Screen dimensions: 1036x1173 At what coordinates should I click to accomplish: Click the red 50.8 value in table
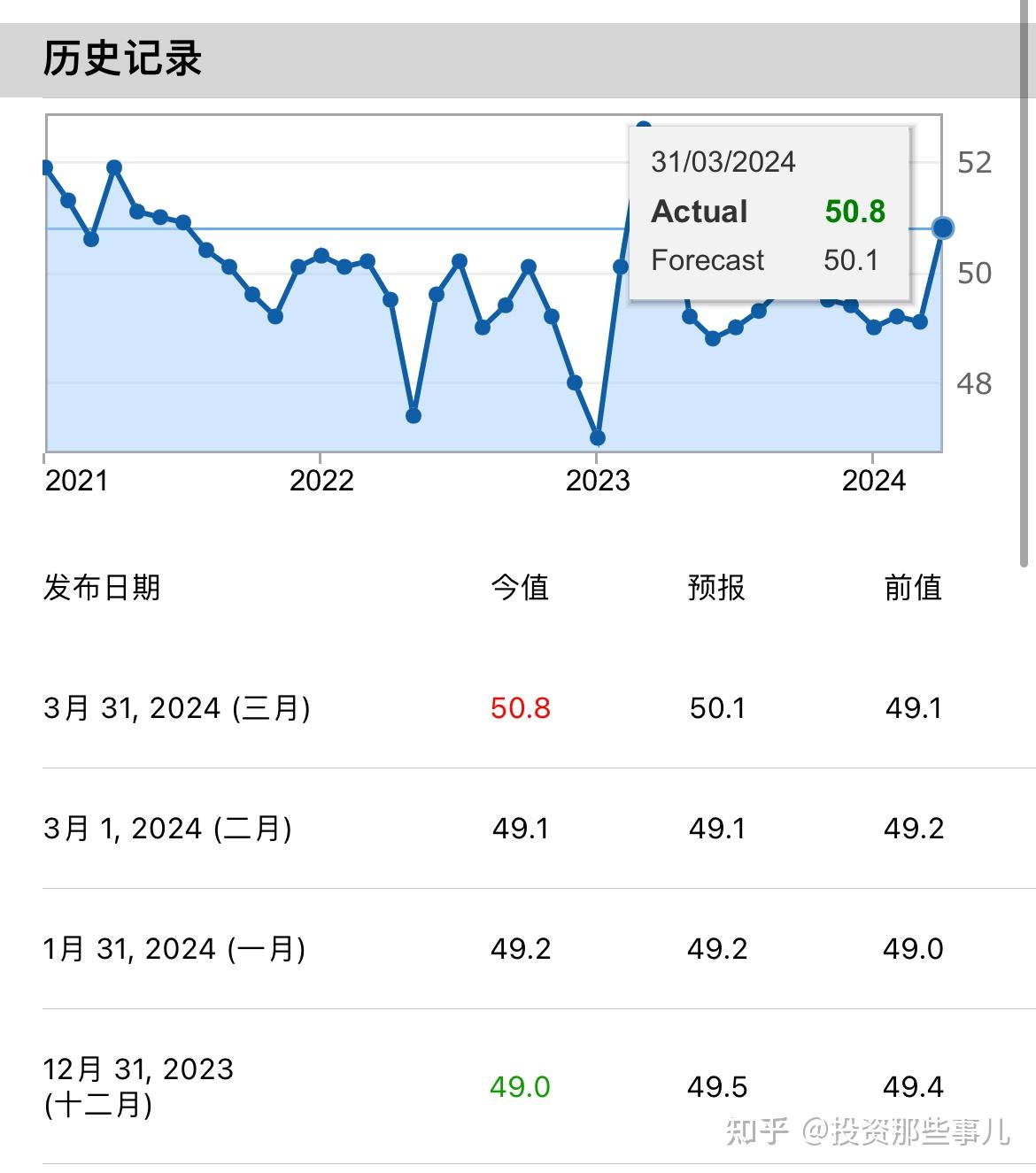(x=521, y=708)
